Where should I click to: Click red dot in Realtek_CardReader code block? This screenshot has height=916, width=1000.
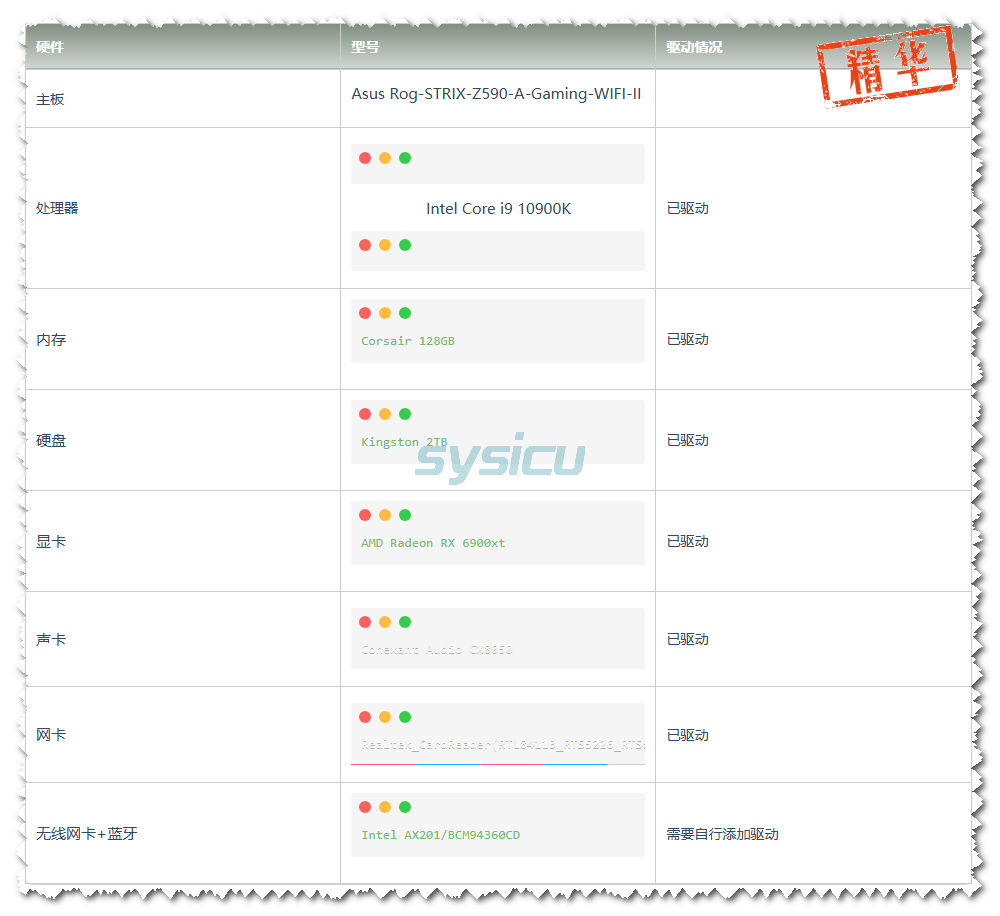click(x=365, y=717)
